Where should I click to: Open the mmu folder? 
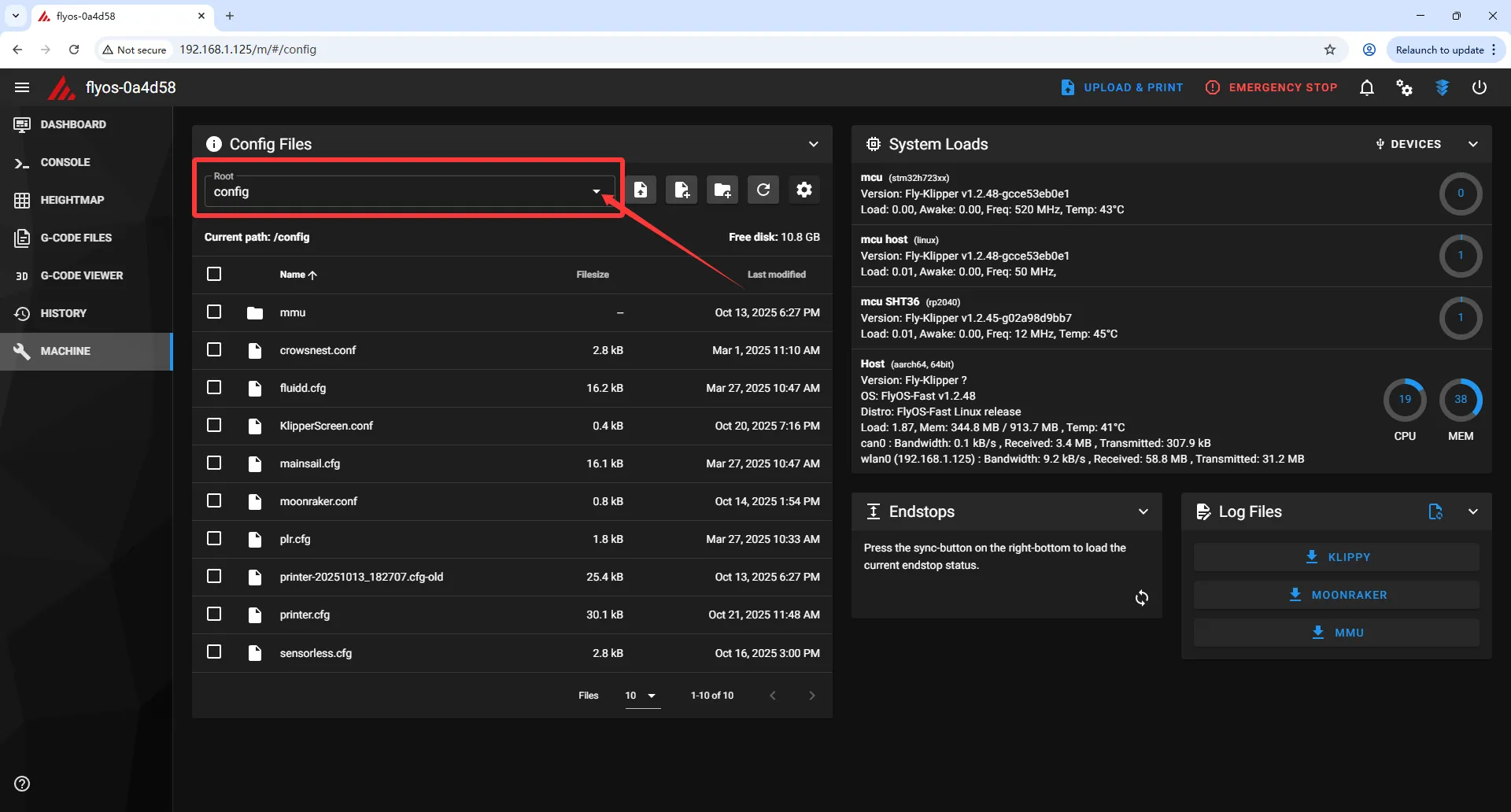(293, 312)
